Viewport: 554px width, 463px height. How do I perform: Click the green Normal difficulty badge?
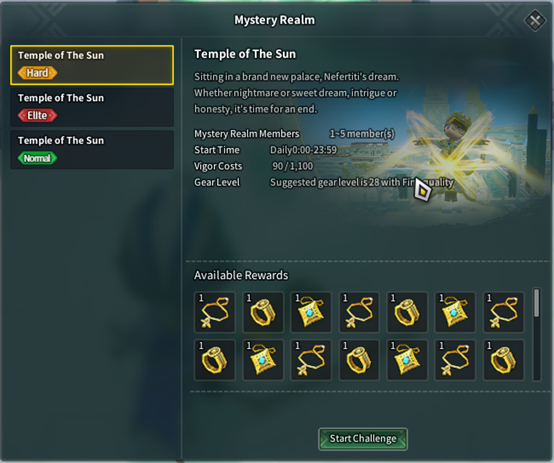coord(37,158)
